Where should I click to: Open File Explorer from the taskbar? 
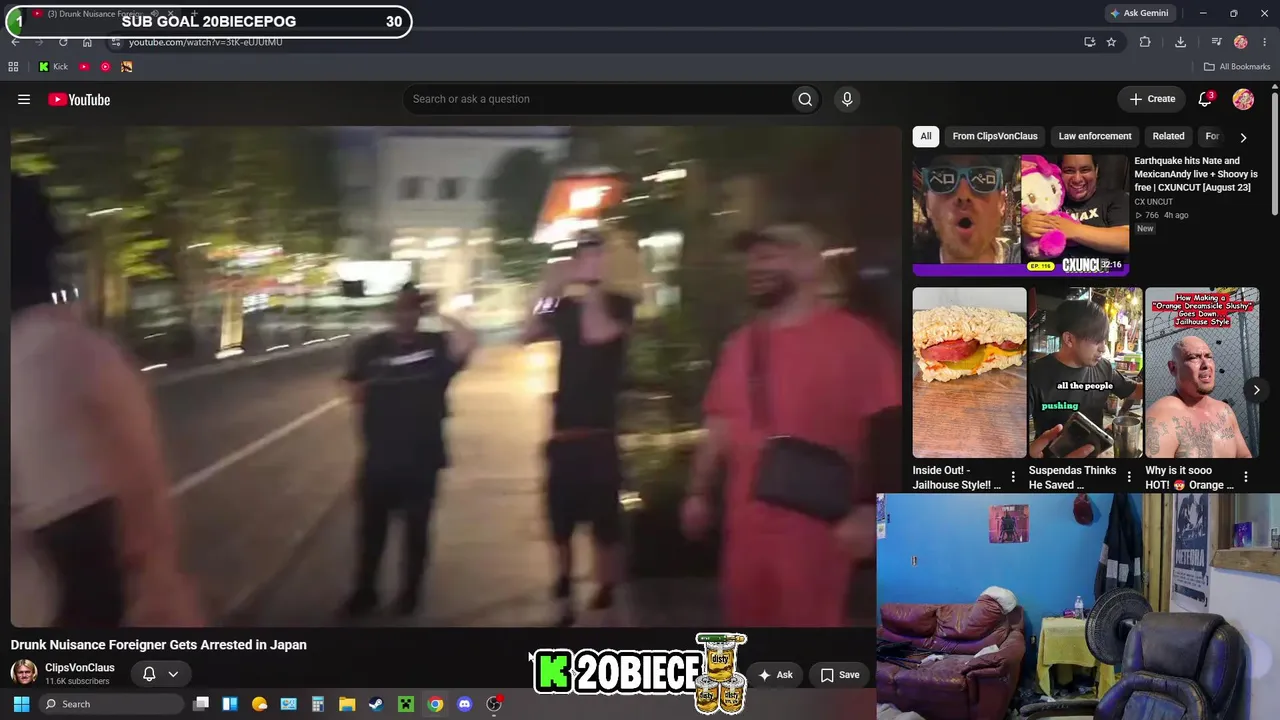[347, 704]
